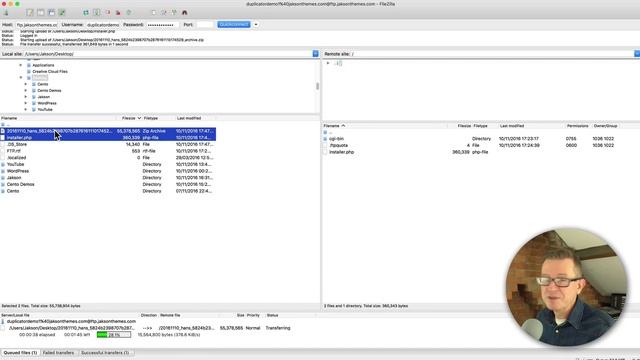Select Cento directory row in local file list
Image resolution: width=640 pixels, height=360 pixels.
[108, 191]
